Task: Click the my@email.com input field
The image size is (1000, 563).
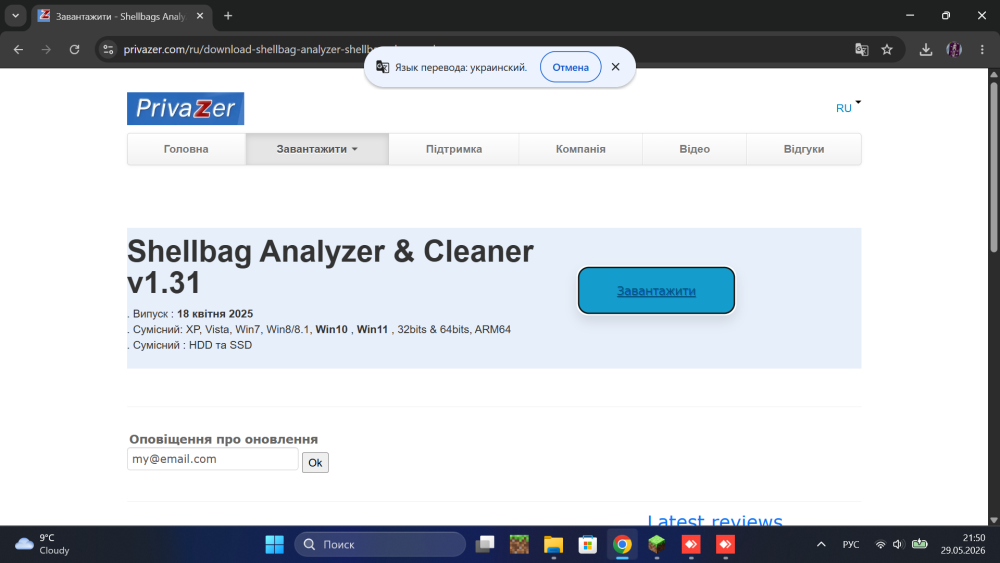Action: click(x=212, y=459)
